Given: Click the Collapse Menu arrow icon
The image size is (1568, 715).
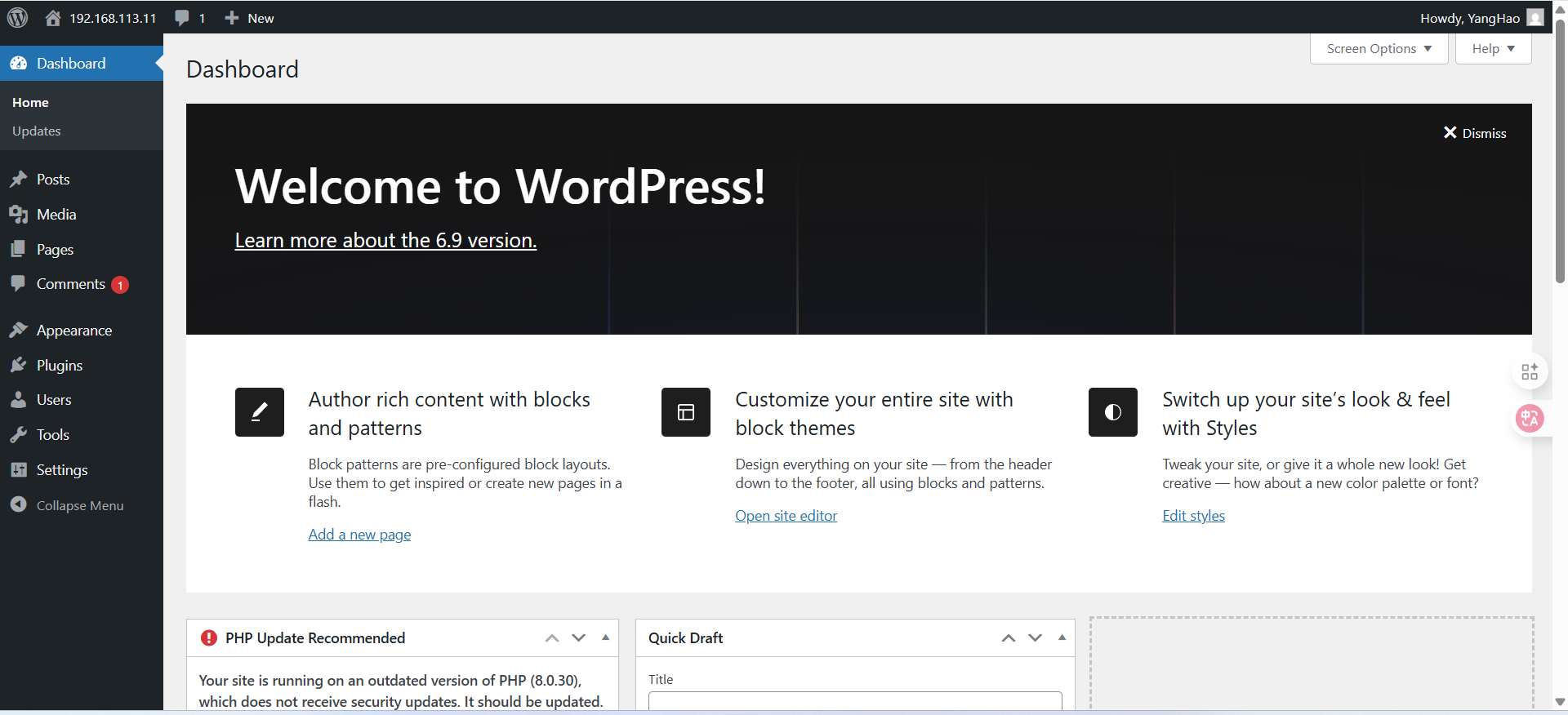Looking at the screenshot, I should click(19, 505).
